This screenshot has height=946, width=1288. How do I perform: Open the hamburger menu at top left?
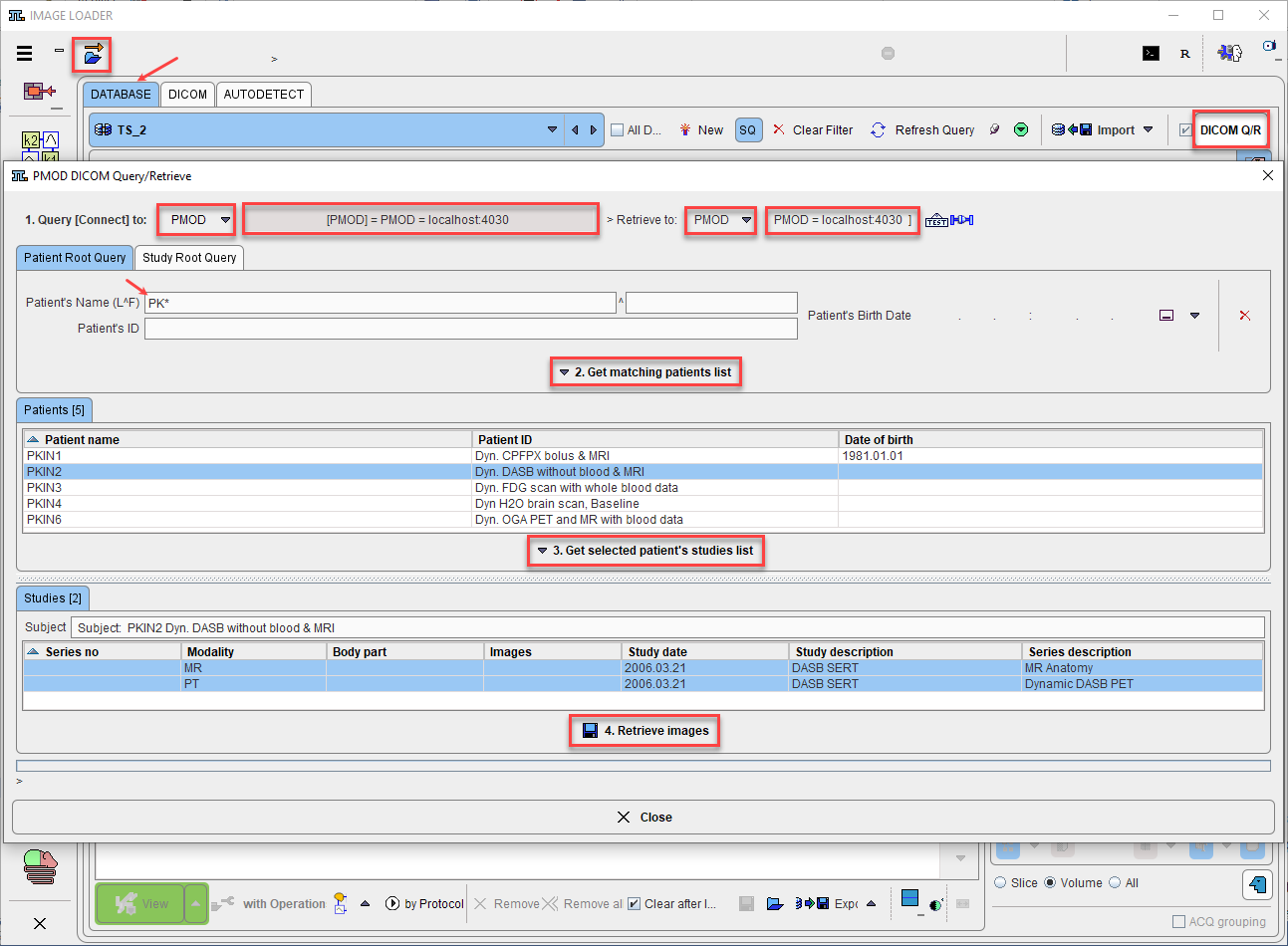pos(25,54)
